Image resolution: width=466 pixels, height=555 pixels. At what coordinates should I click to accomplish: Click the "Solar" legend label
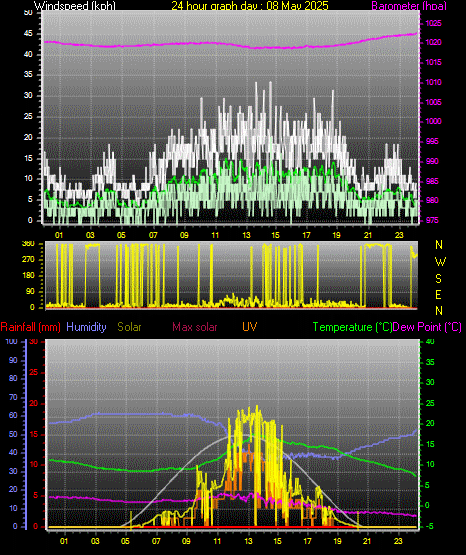coord(129,327)
